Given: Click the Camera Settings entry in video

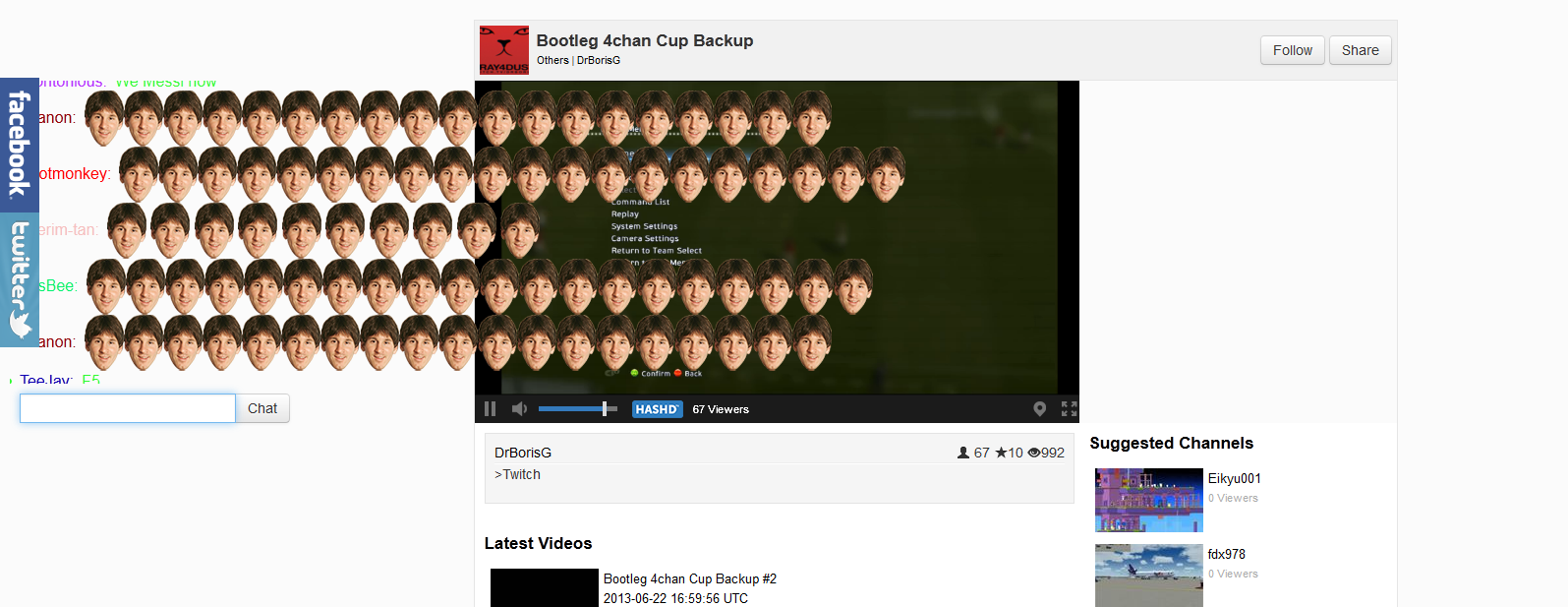Looking at the screenshot, I should click(x=645, y=238).
